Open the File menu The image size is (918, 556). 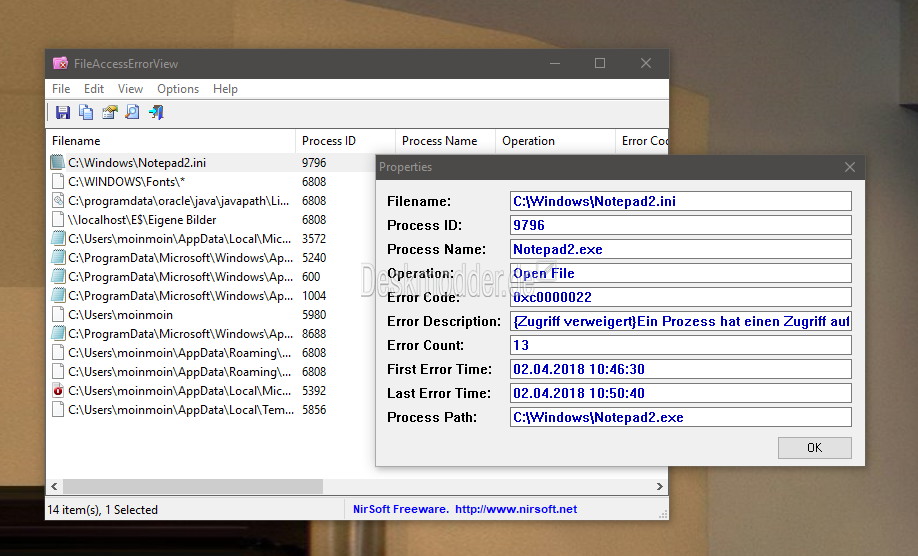coord(61,89)
